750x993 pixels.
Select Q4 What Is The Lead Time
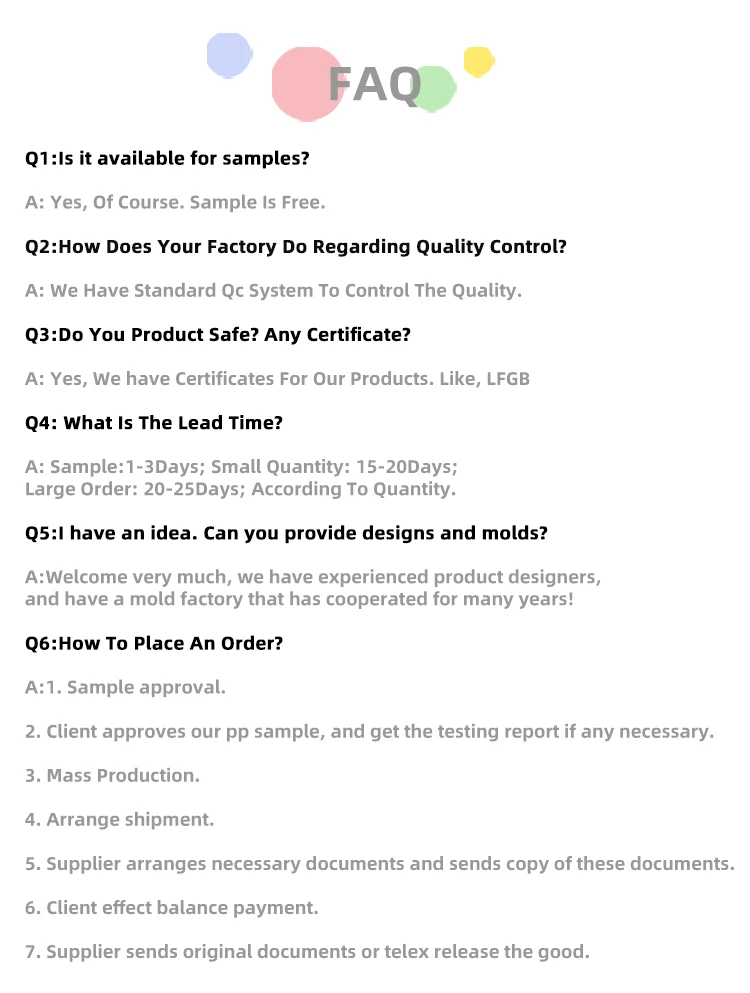click(x=154, y=422)
